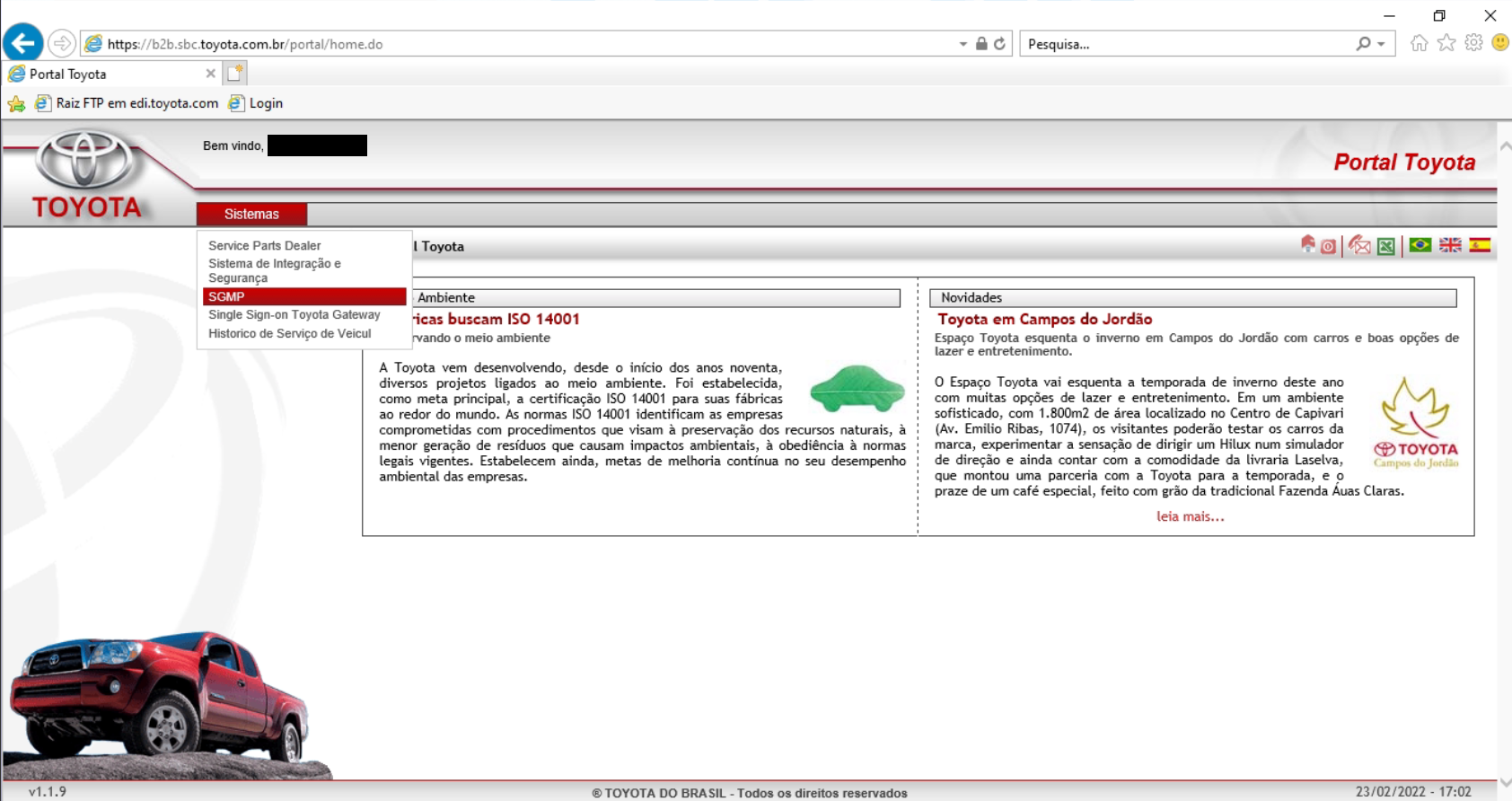The height and width of the screenshot is (801, 1512).
Task: Open the Raiz FTP em edi.toyota.com bookmark
Action: coord(127,103)
